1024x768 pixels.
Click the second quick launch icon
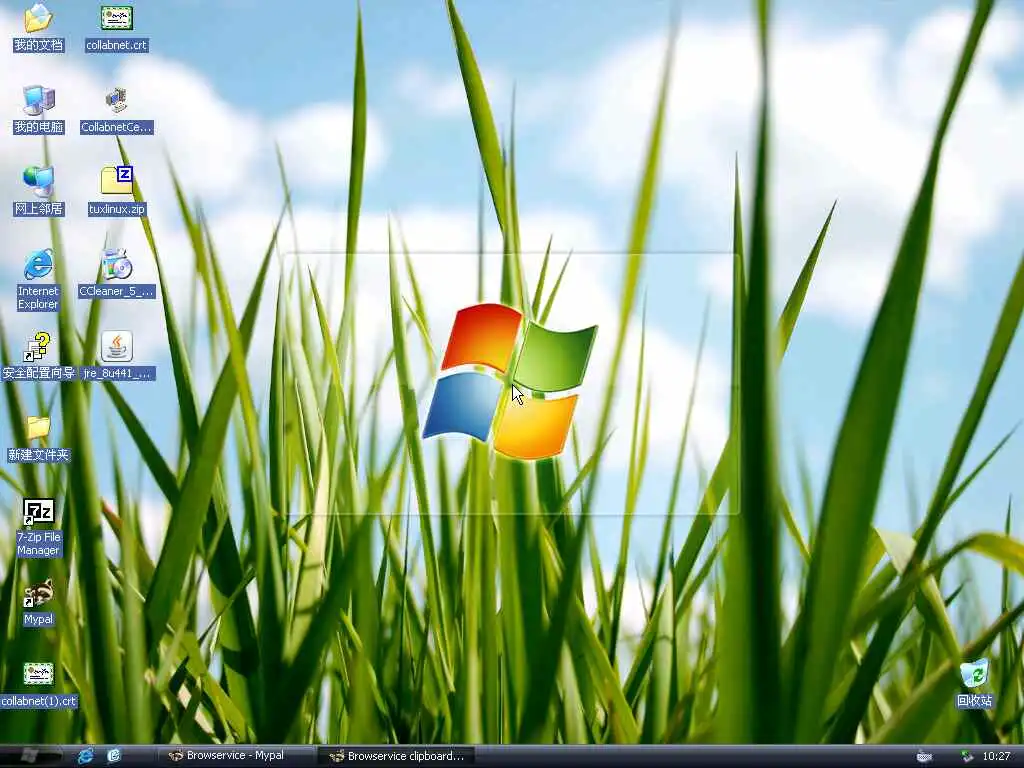tap(114, 756)
